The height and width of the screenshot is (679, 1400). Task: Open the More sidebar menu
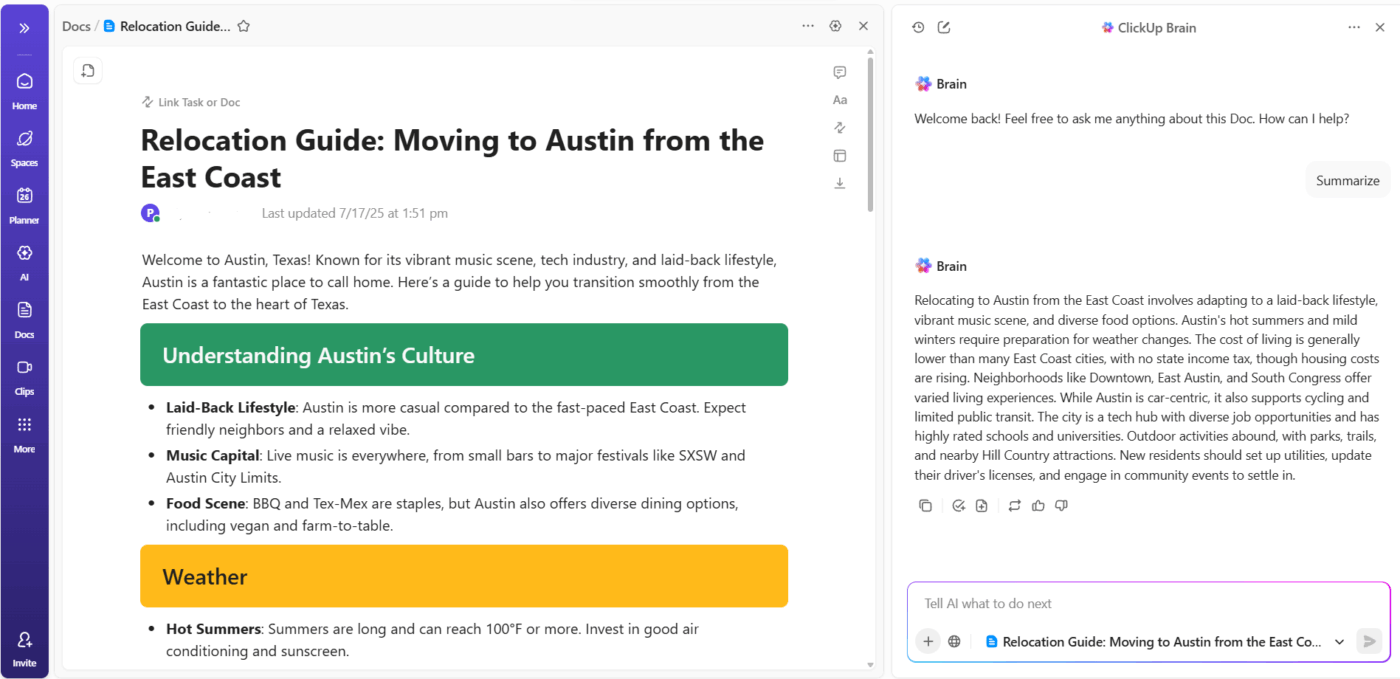(x=24, y=432)
